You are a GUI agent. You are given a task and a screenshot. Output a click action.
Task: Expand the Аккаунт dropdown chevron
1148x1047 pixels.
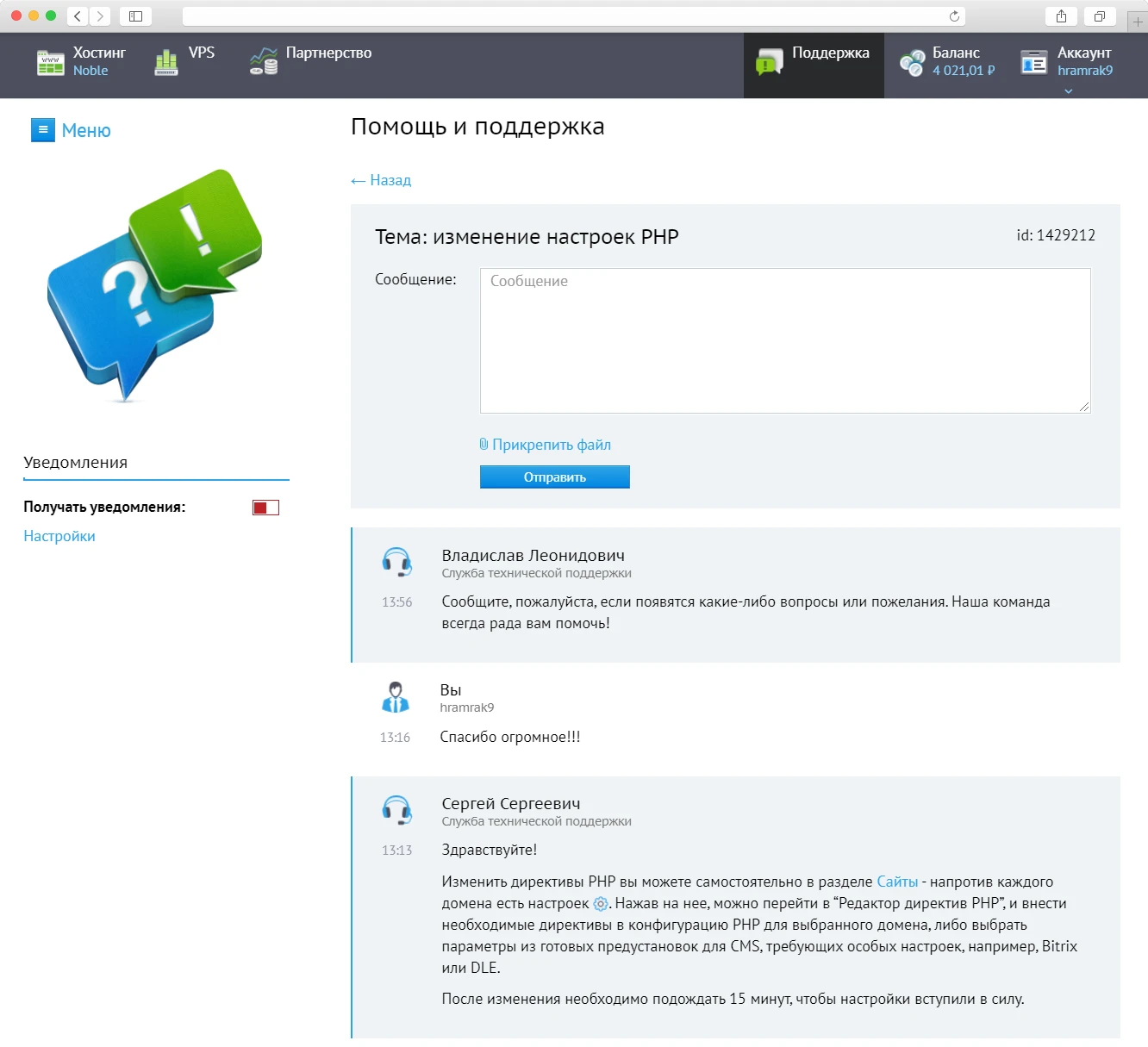pyautogui.click(x=1069, y=91)
